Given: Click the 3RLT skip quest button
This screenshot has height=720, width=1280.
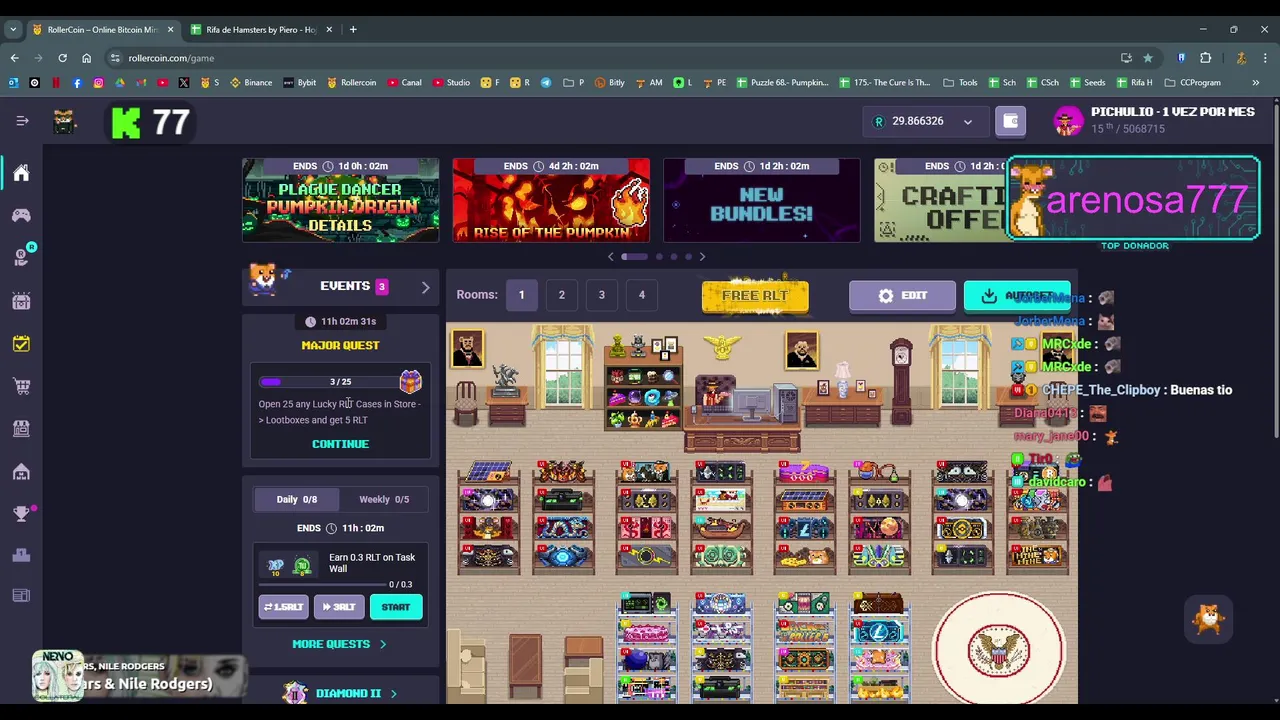Looking at the screenshot, I should coord(339,607).
